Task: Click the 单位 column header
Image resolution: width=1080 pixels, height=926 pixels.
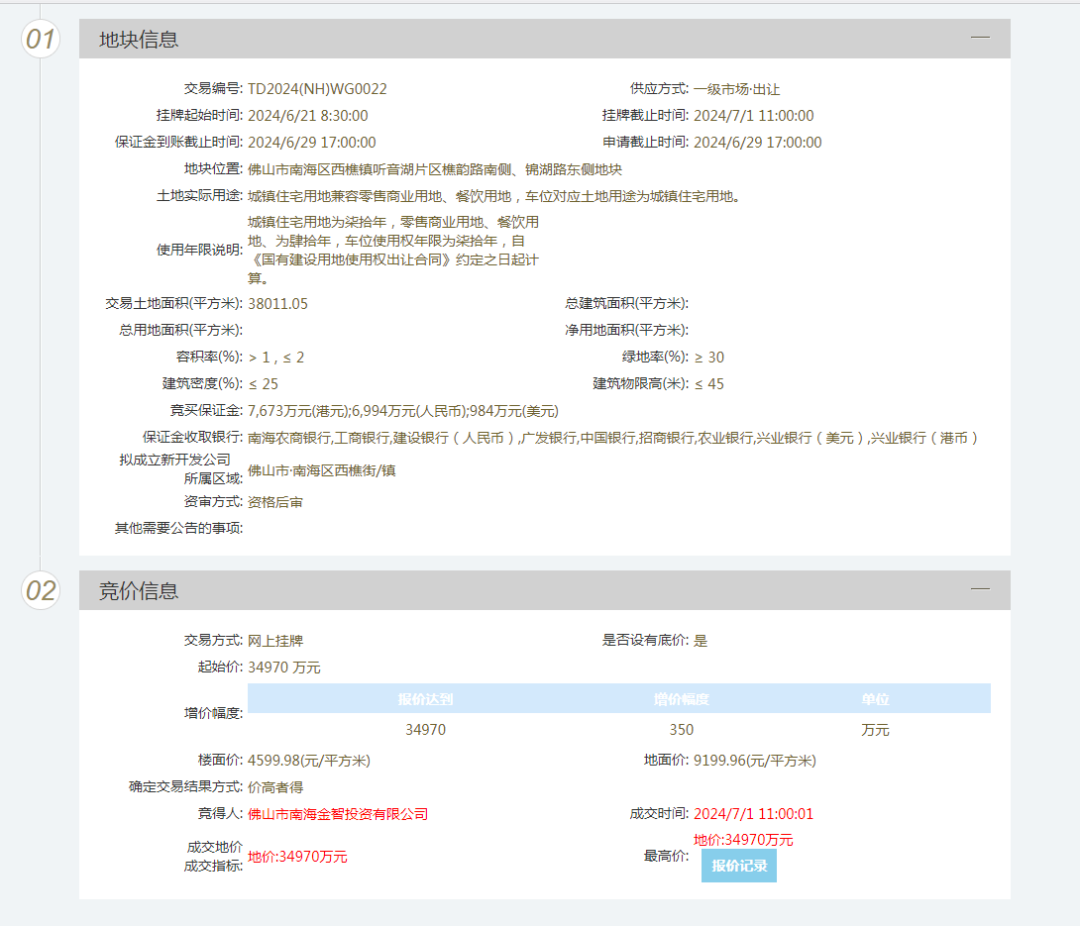Action: (x=875, y=699)
